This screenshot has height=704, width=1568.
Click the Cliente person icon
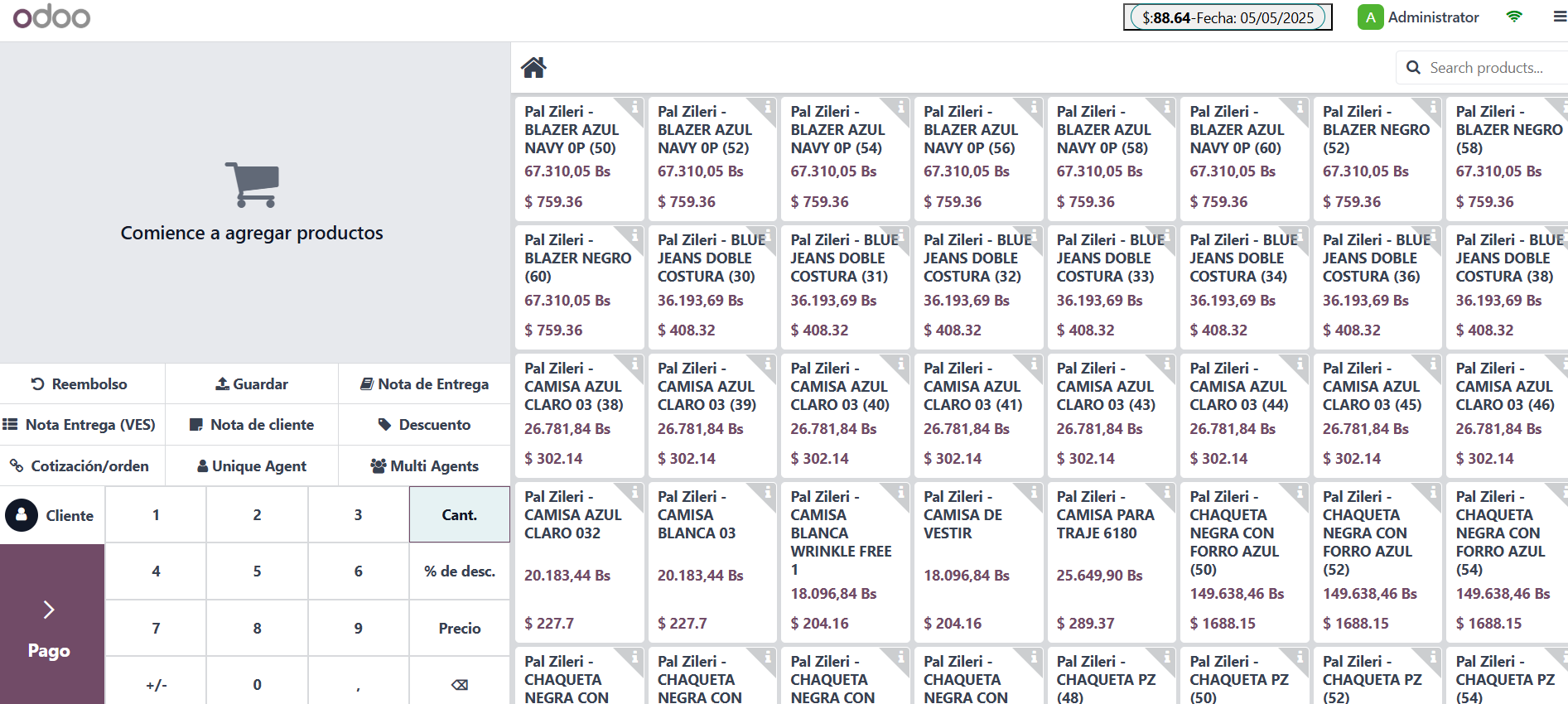pos(22,515)
